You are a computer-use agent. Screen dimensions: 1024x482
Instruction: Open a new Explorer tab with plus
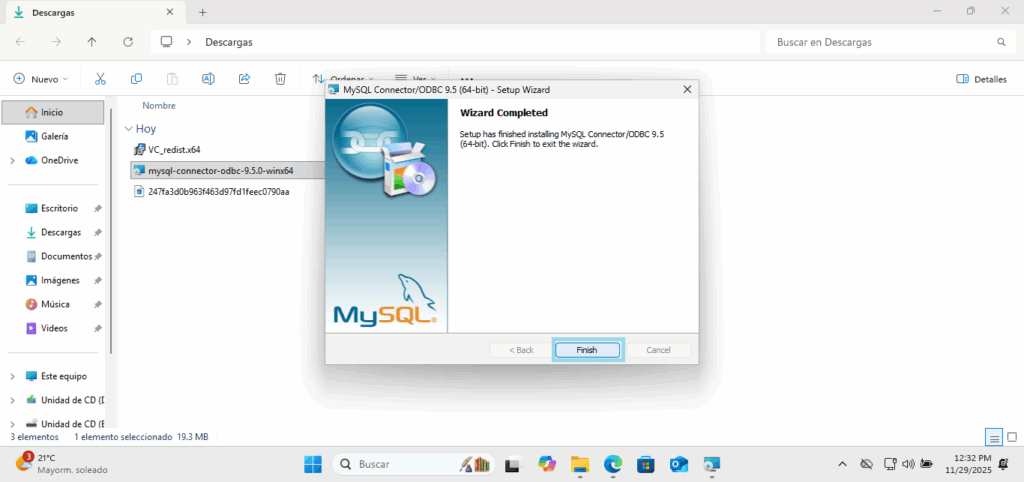pyautogui.click(x=202, y=12)
